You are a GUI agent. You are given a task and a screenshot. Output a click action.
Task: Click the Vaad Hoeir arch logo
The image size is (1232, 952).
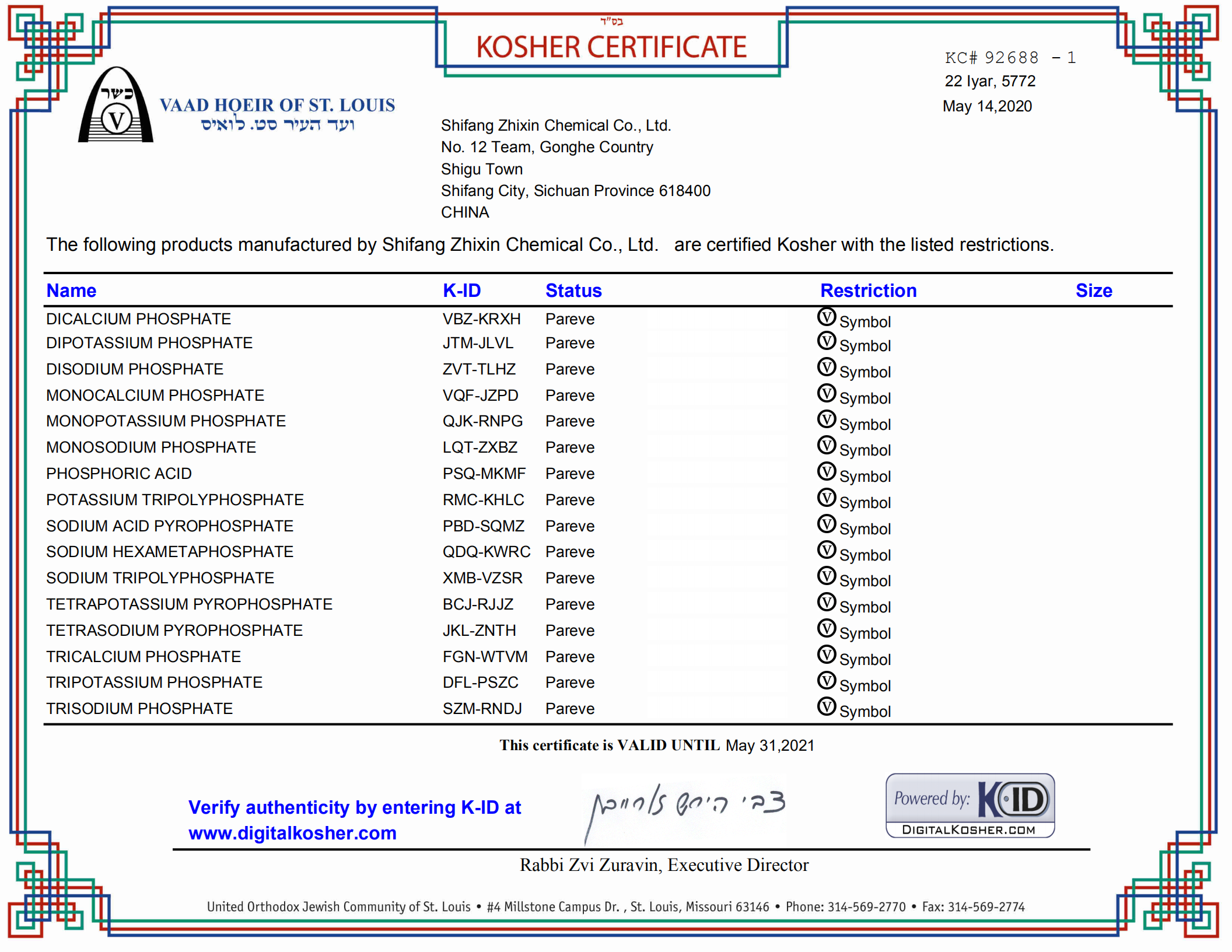116,106
